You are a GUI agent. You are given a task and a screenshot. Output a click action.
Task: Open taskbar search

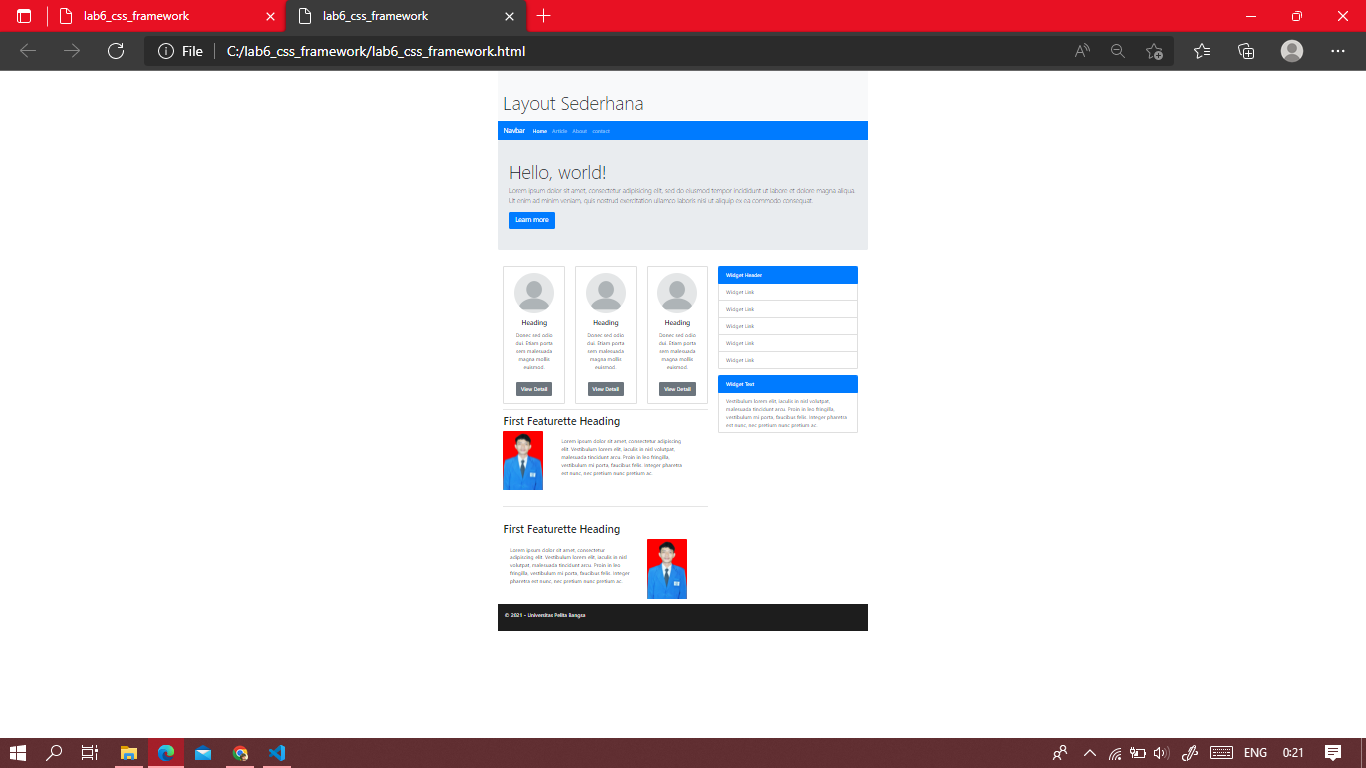54,753
